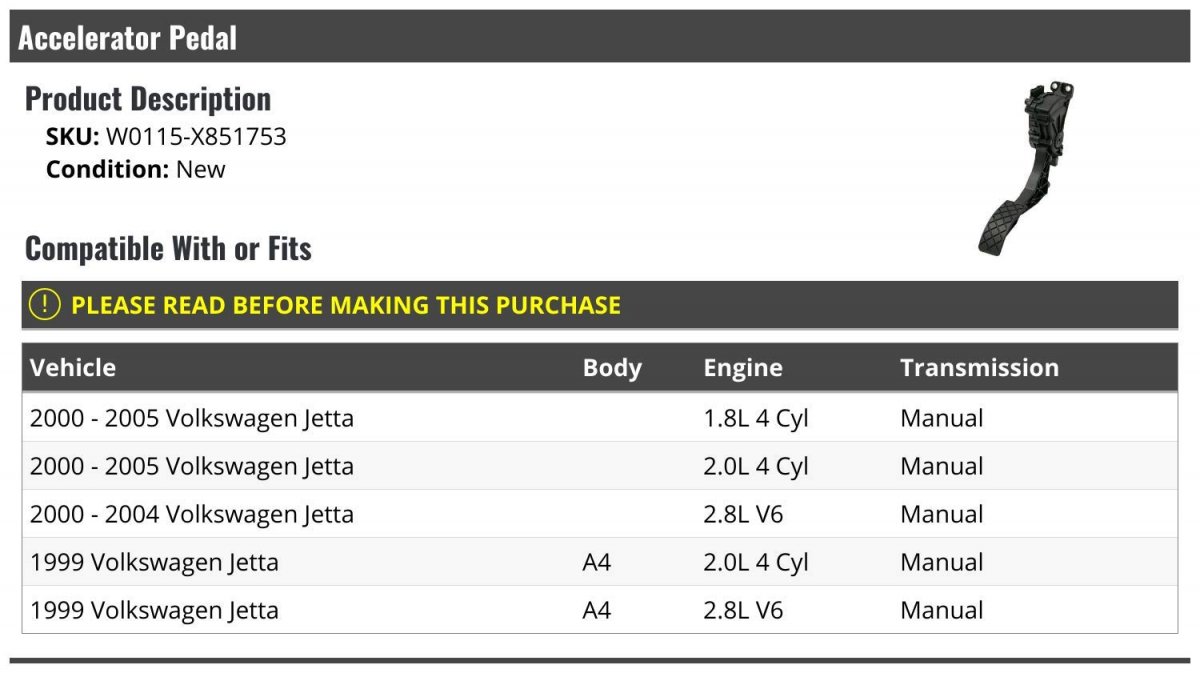Select the Engine column header

[743, 367]
